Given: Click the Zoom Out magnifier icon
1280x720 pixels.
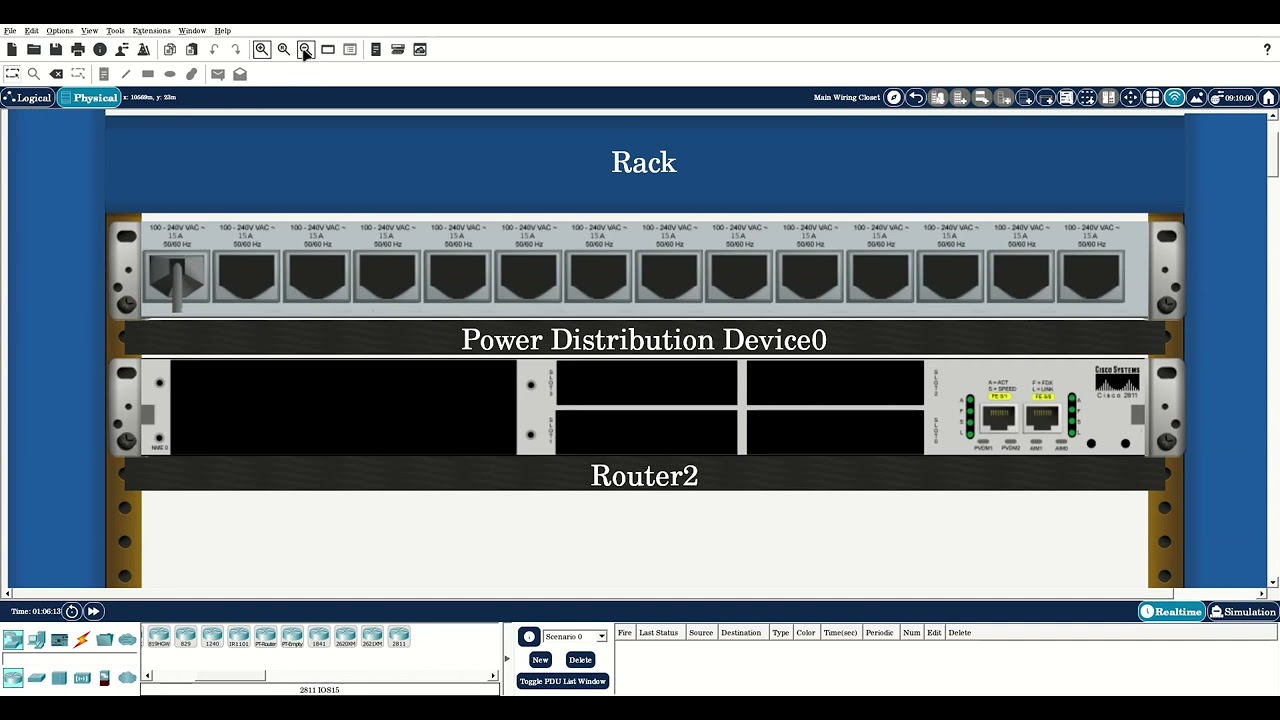Looking at the screenshot, I should coord(306,49).
